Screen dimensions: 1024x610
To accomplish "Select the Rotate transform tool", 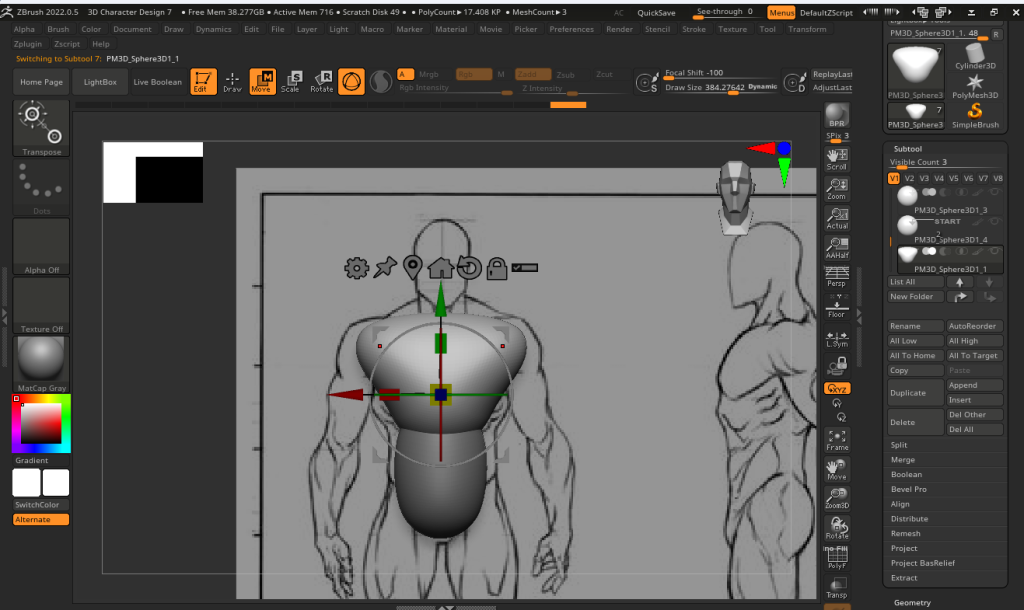I will [322, 82].
